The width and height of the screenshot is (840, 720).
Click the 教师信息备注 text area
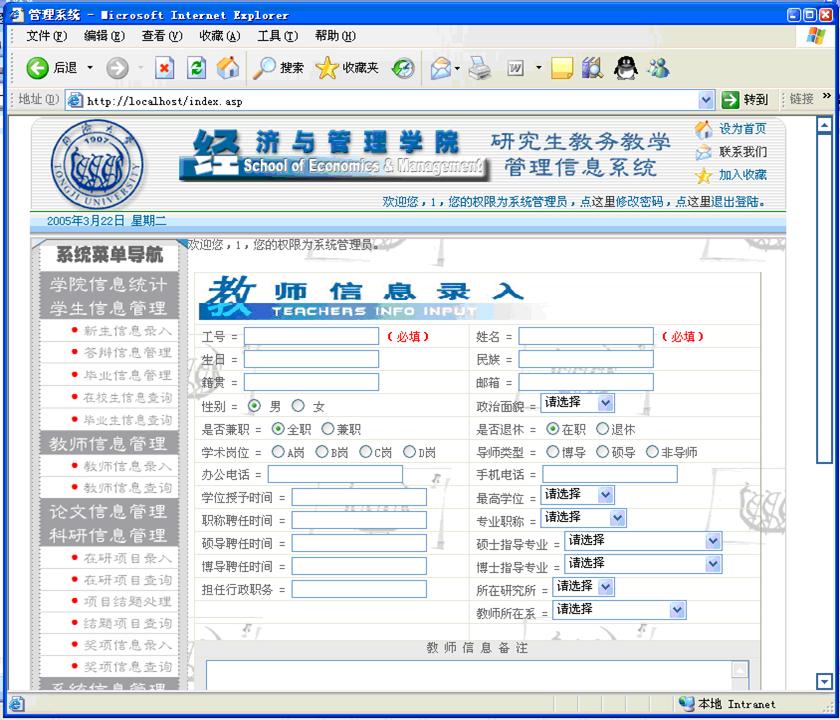(x=477, y=676)
